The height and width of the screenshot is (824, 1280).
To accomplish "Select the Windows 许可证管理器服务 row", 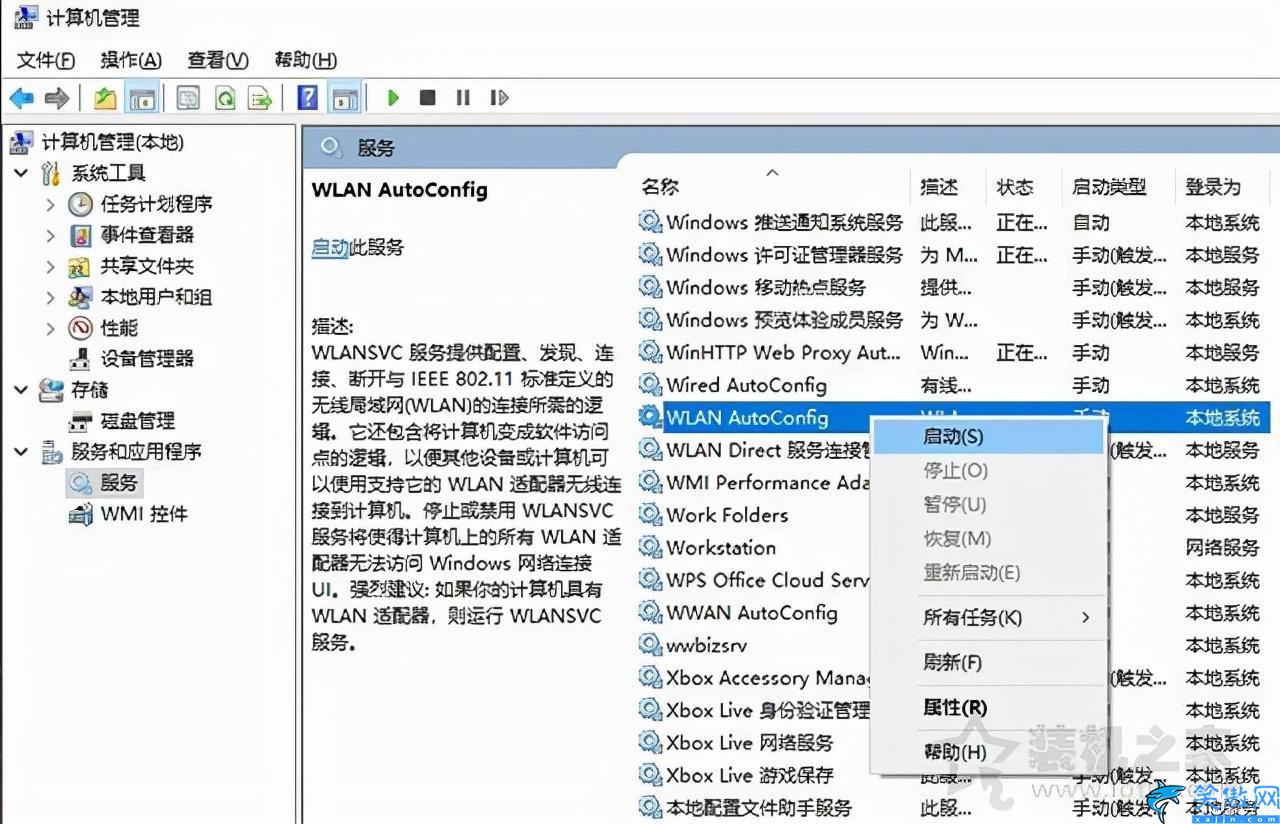I will (954, 255).
